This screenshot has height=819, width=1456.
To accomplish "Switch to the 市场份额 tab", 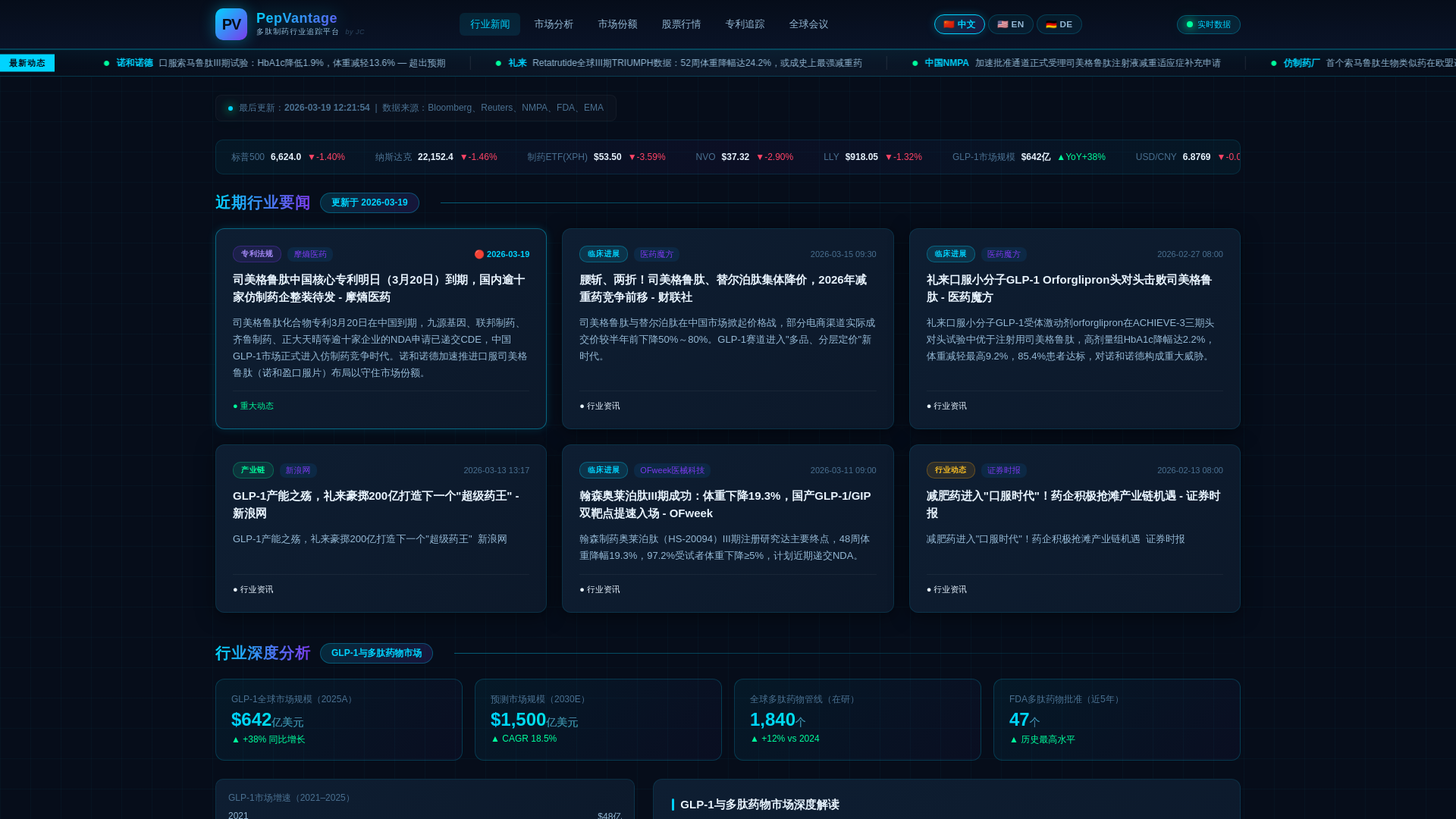I will (617, 24).
